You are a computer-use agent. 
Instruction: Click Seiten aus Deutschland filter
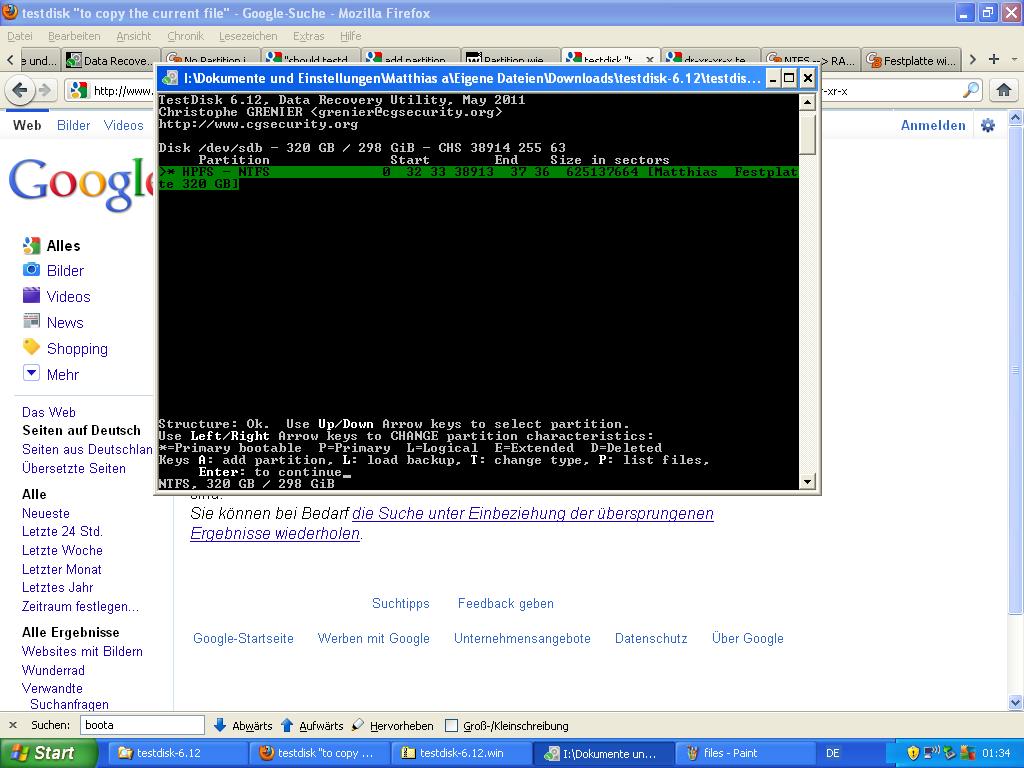click(x=88, y=449)
